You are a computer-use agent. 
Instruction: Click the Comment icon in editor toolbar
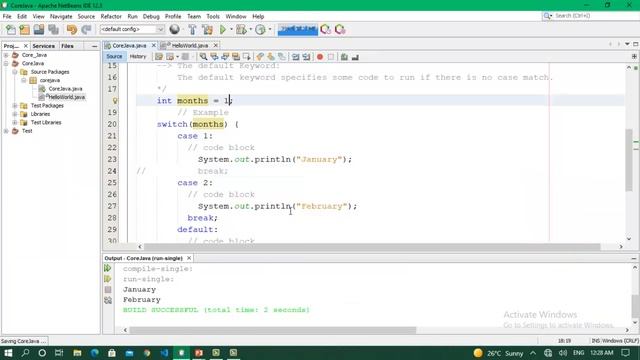coord(344,57)
